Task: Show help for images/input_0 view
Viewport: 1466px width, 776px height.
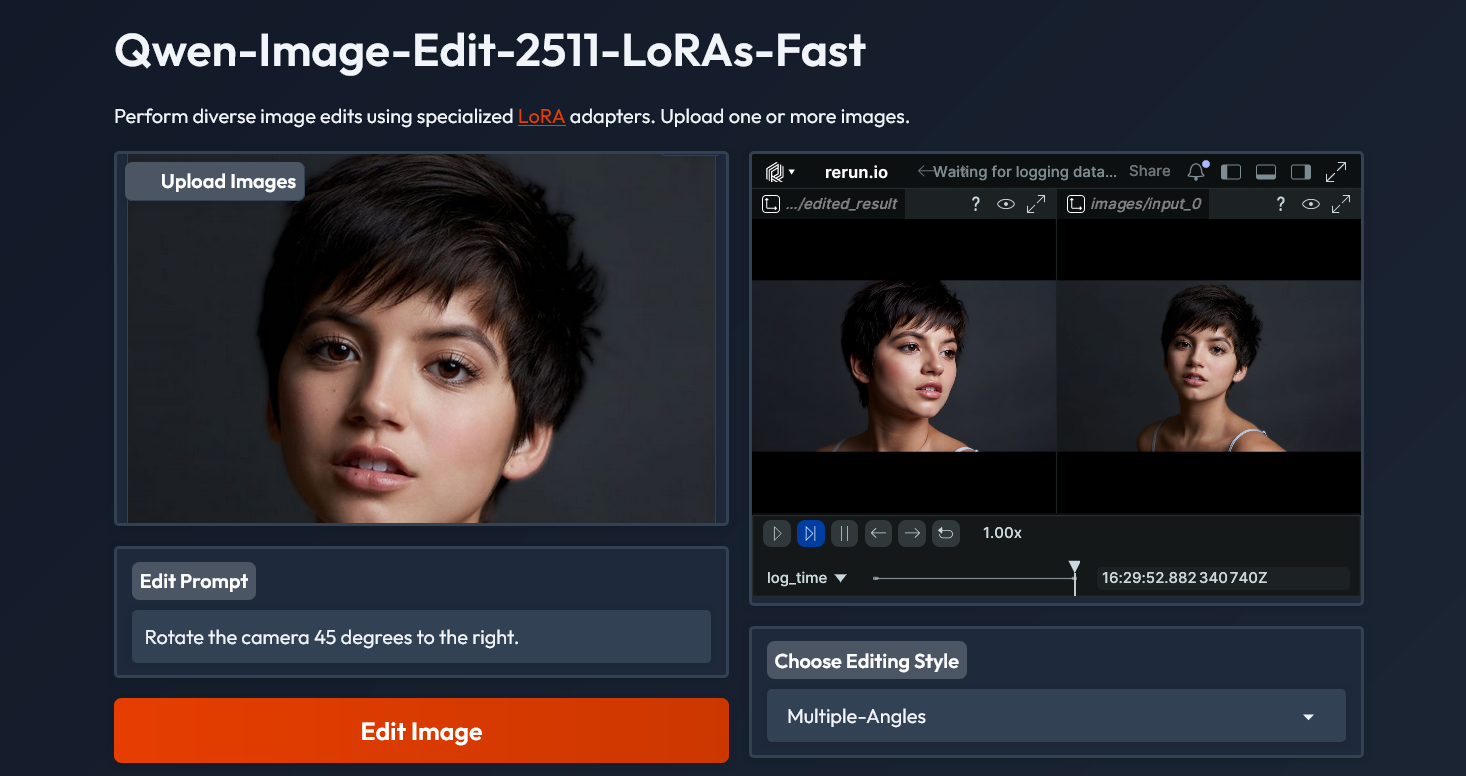Action: [x=1280, y=204]
